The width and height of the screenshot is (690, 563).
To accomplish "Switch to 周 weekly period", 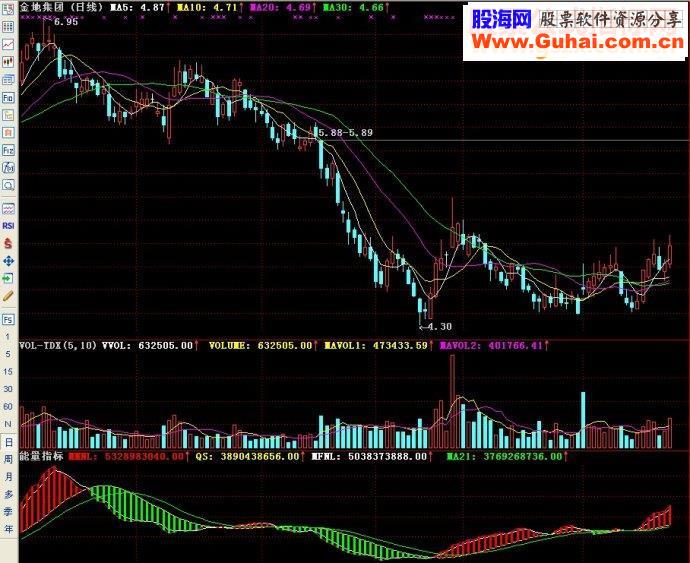I will (8, 459).
